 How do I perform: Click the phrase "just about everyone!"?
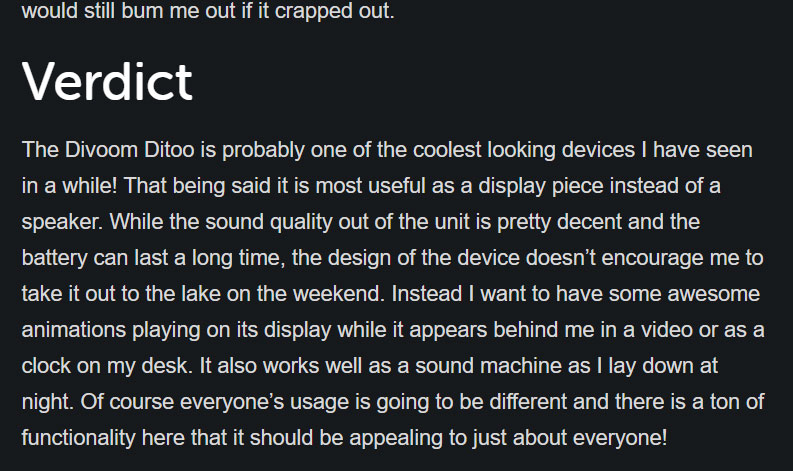click(x=570, y=439)
